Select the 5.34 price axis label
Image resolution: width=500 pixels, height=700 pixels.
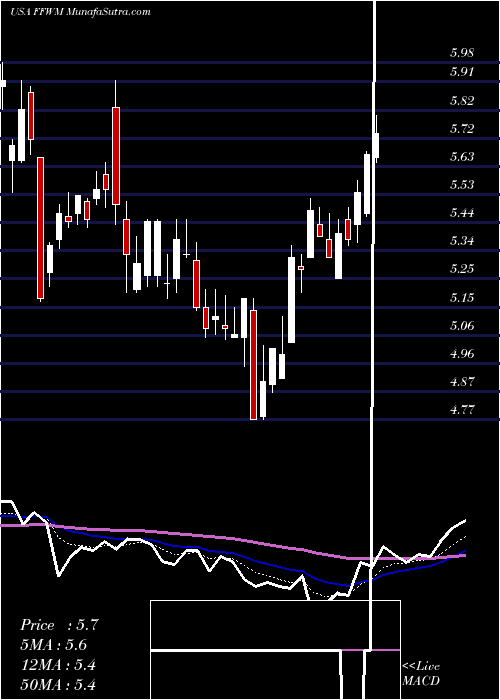click(x=462, y=242)
